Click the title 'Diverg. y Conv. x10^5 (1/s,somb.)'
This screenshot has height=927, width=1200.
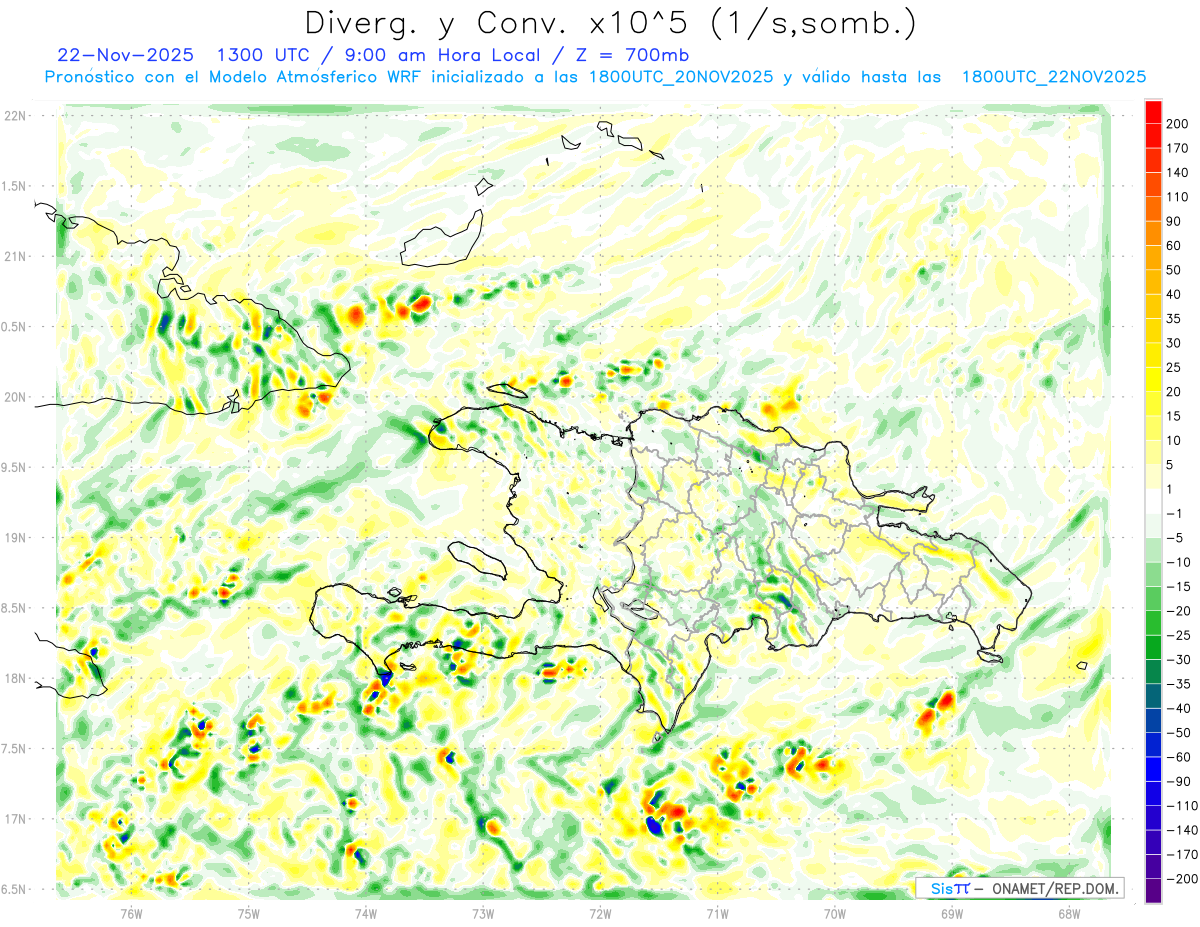[610, 22]
